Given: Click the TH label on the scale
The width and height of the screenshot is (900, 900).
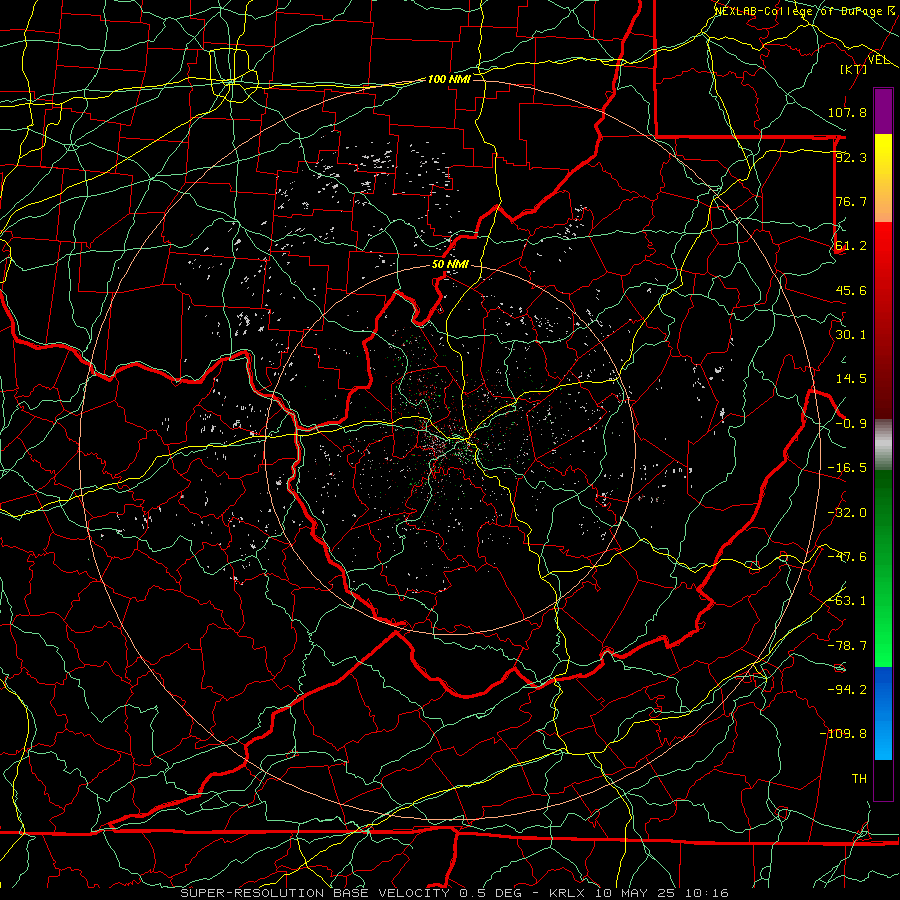Looking at the screenshot, I should 859,779.
